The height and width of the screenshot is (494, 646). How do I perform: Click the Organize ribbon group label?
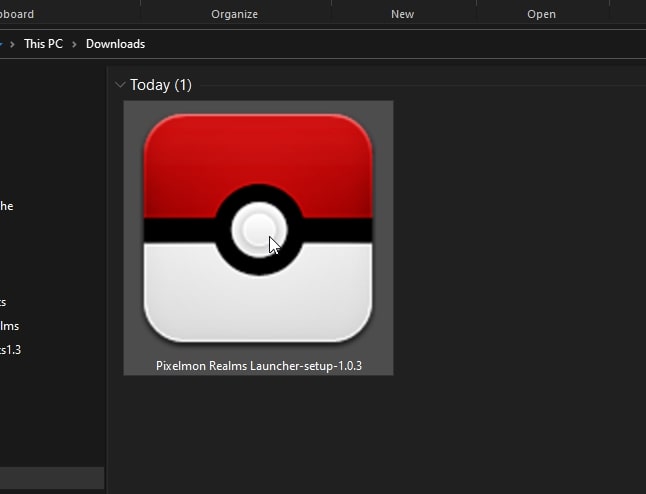235,14
